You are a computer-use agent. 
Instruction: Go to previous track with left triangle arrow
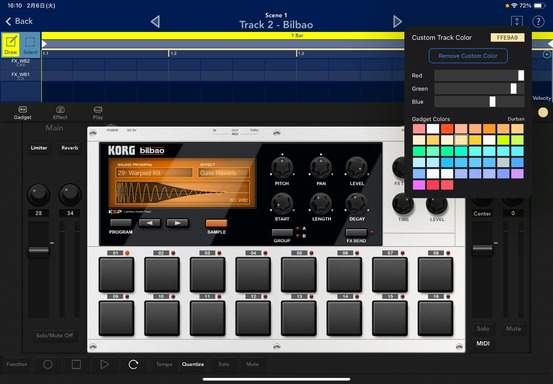point(155,22)
